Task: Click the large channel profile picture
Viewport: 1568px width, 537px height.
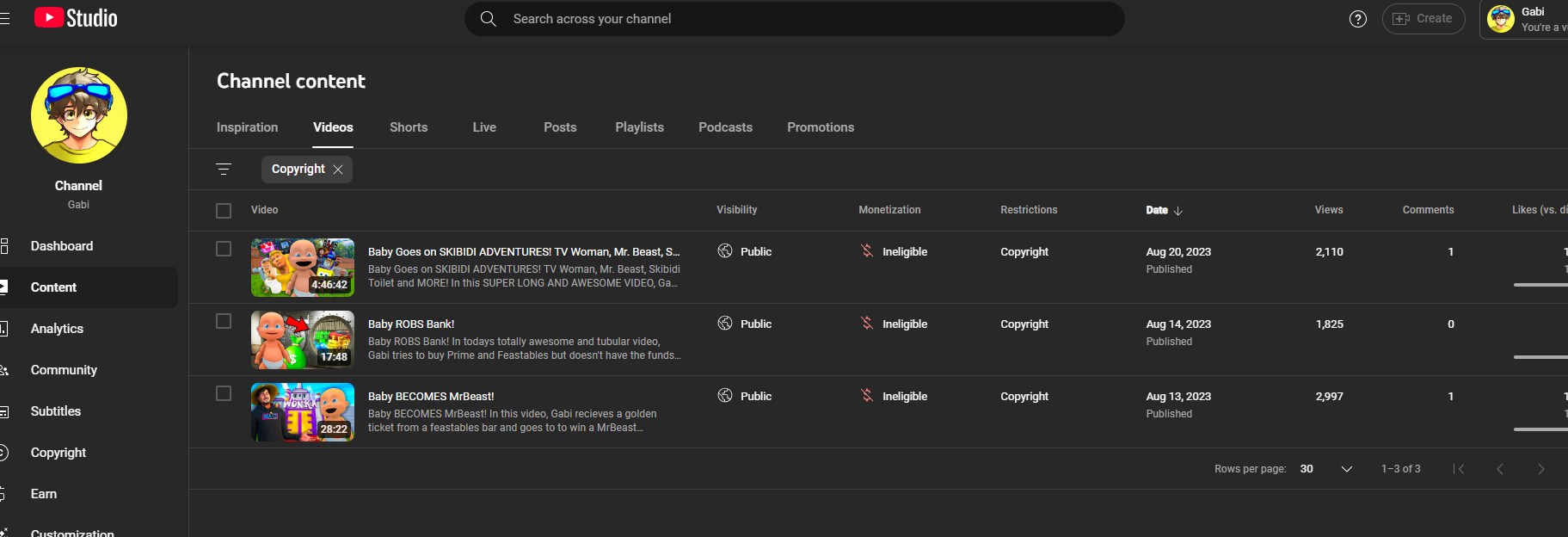Action: pyautogui.click(x=79, y=115)
